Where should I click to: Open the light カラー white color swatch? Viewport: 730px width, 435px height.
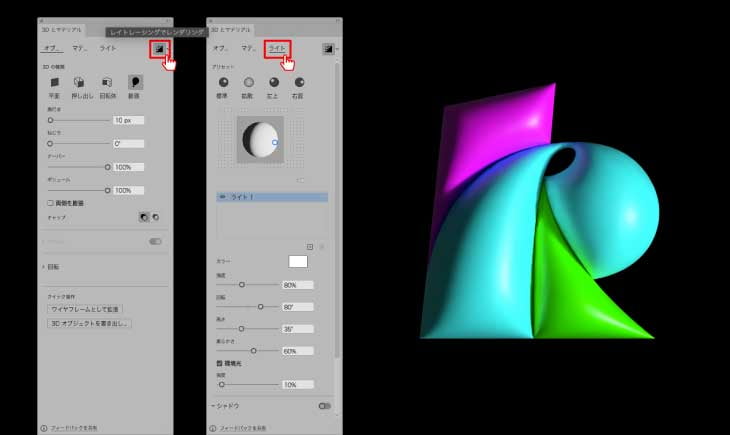[299, 261]
